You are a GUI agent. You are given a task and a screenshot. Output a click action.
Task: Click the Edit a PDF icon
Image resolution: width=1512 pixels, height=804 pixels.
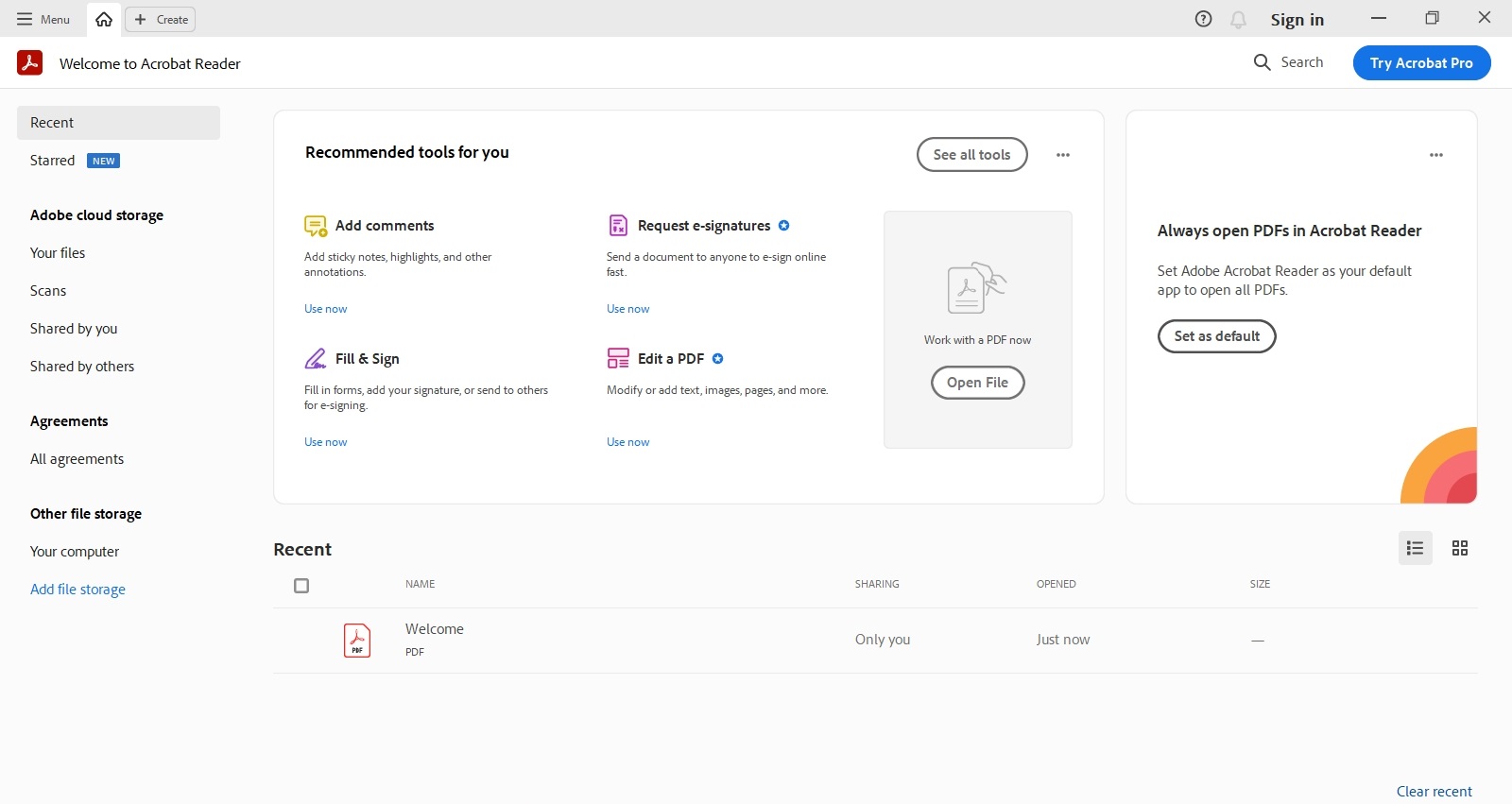coord(618,358)
